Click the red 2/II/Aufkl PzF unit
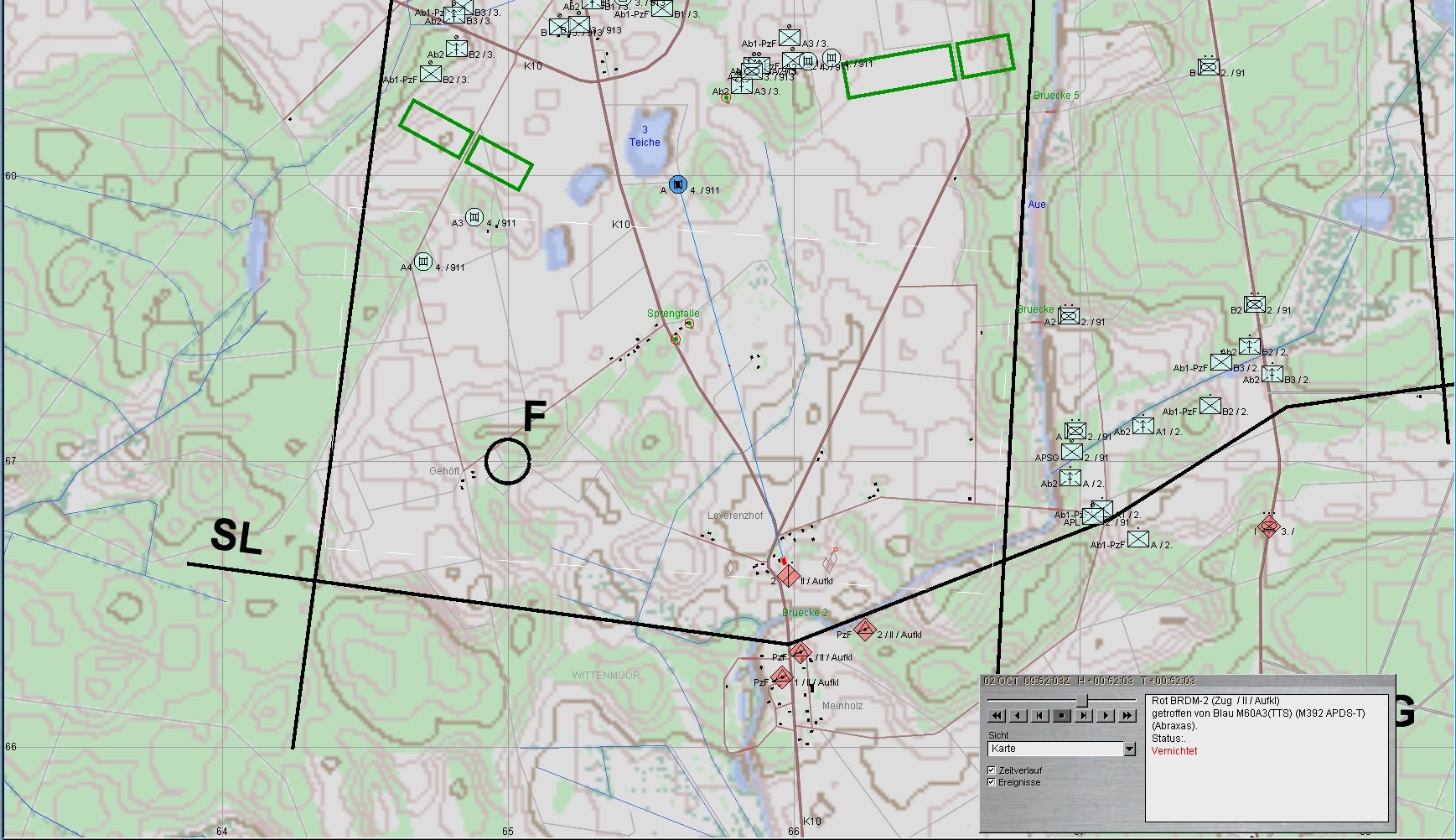1456x840 pixels. click(x=864, y=630)
